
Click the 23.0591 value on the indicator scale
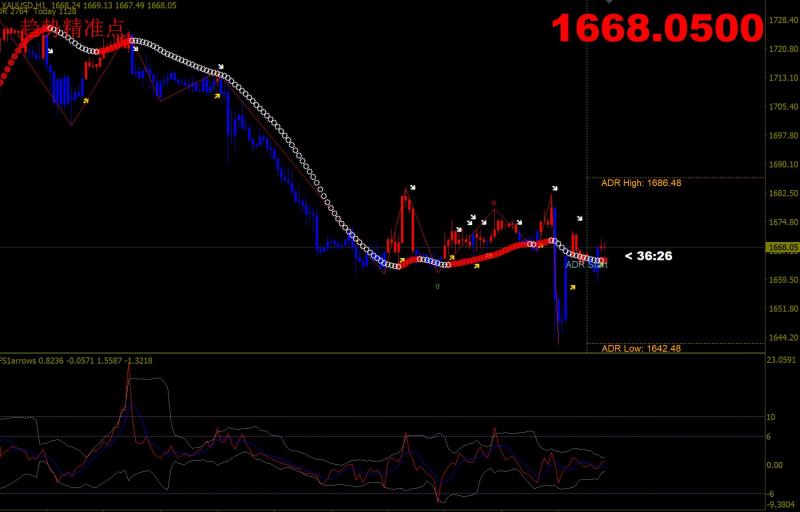(781, 360)
